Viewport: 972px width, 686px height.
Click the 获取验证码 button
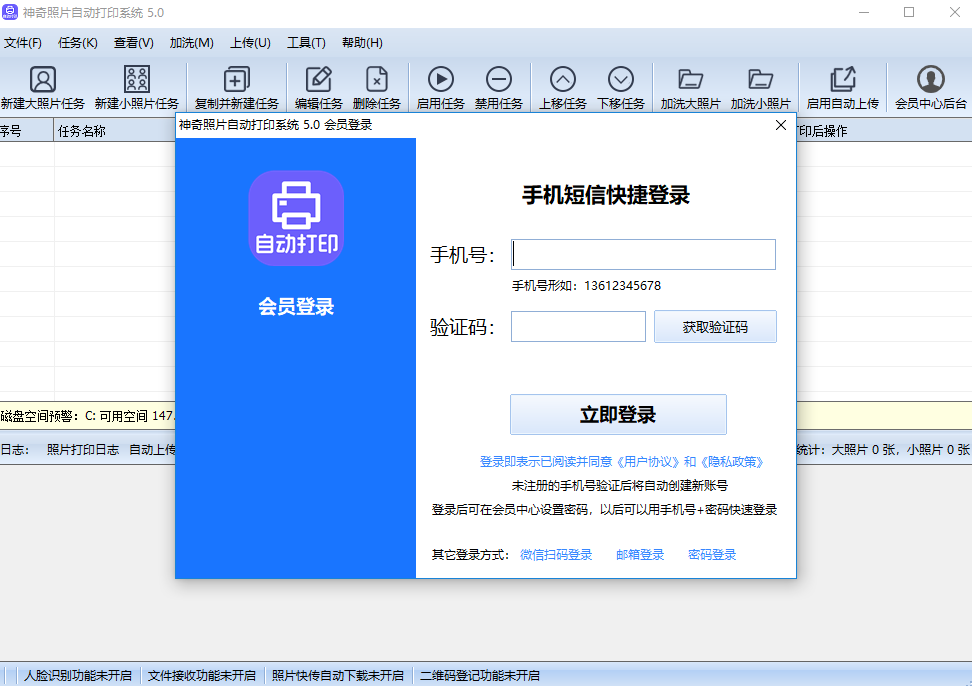pyautogui.click(x=715, y=327)
